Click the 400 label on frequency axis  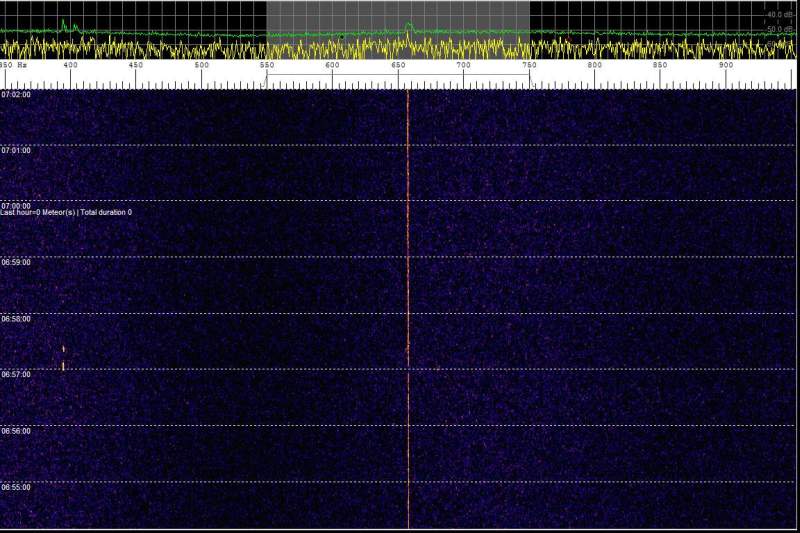click(x=70, y=66)
